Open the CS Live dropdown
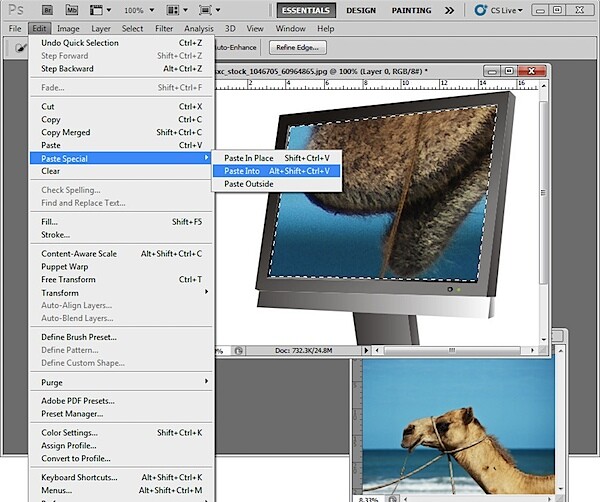Screen dimensions: 600x502 click(x=499, y=10)
